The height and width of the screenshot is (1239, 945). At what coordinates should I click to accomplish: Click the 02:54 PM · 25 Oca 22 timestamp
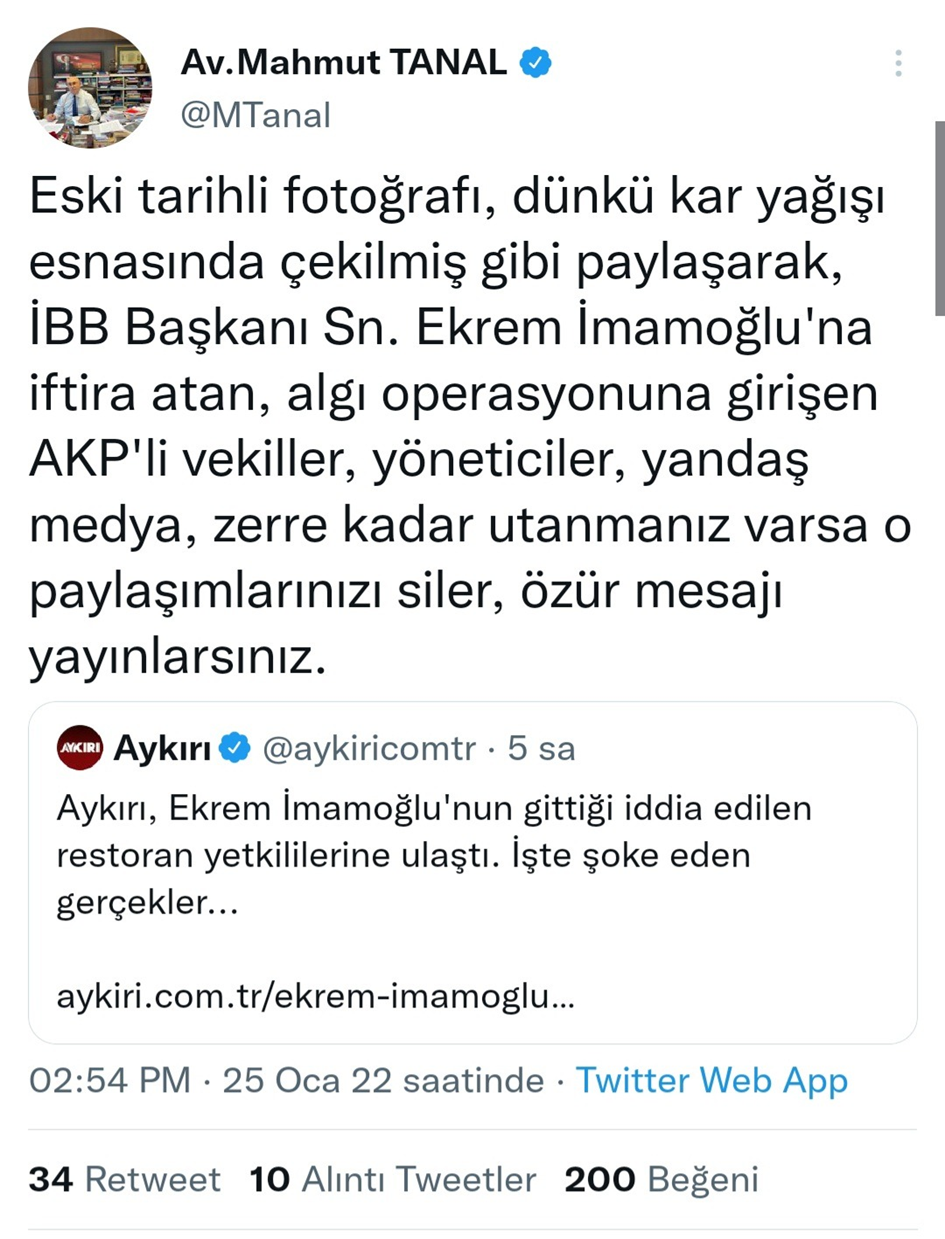click(286, 1081)
